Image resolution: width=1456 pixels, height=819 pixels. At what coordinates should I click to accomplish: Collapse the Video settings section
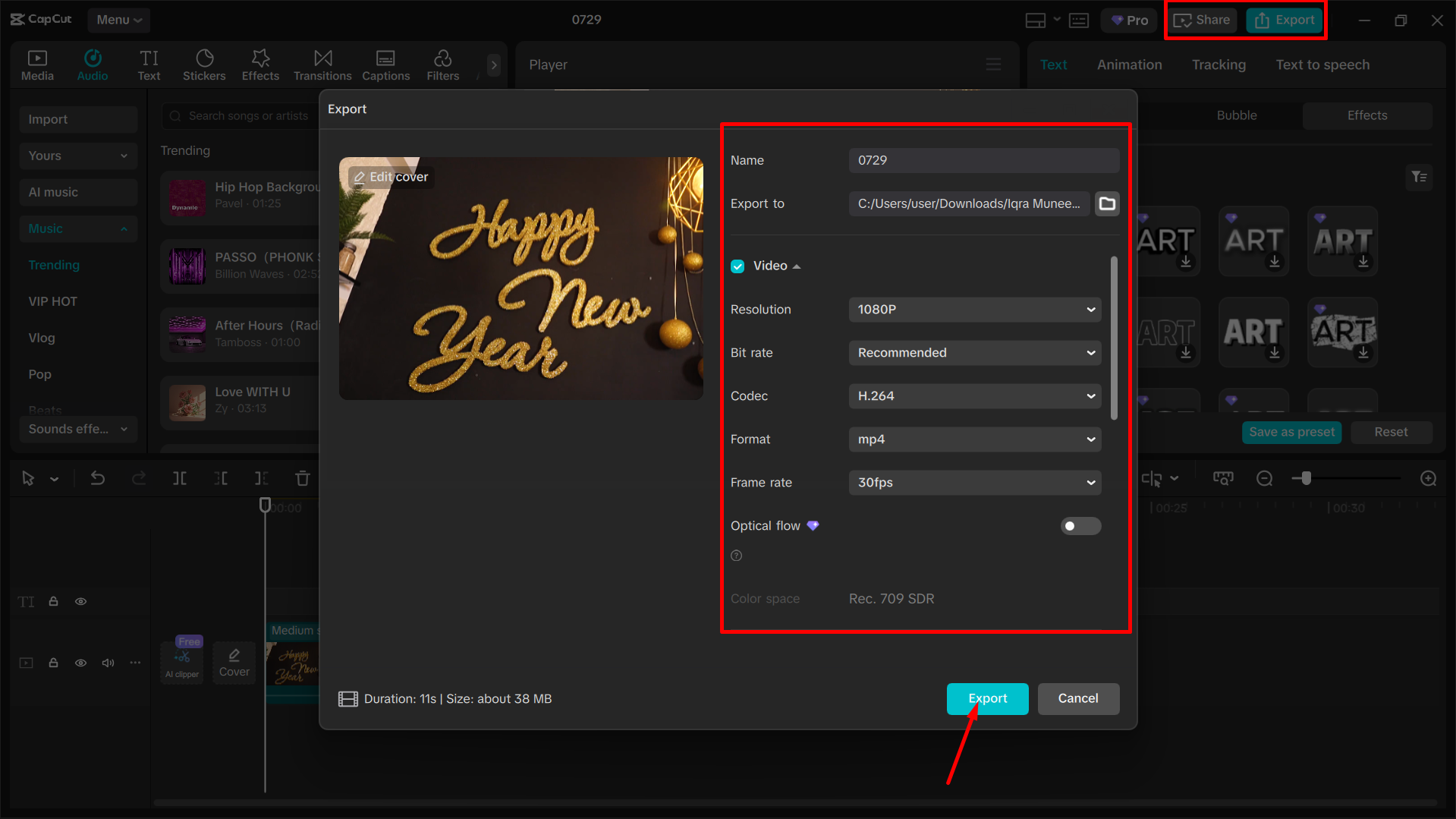tap(797, 266)
